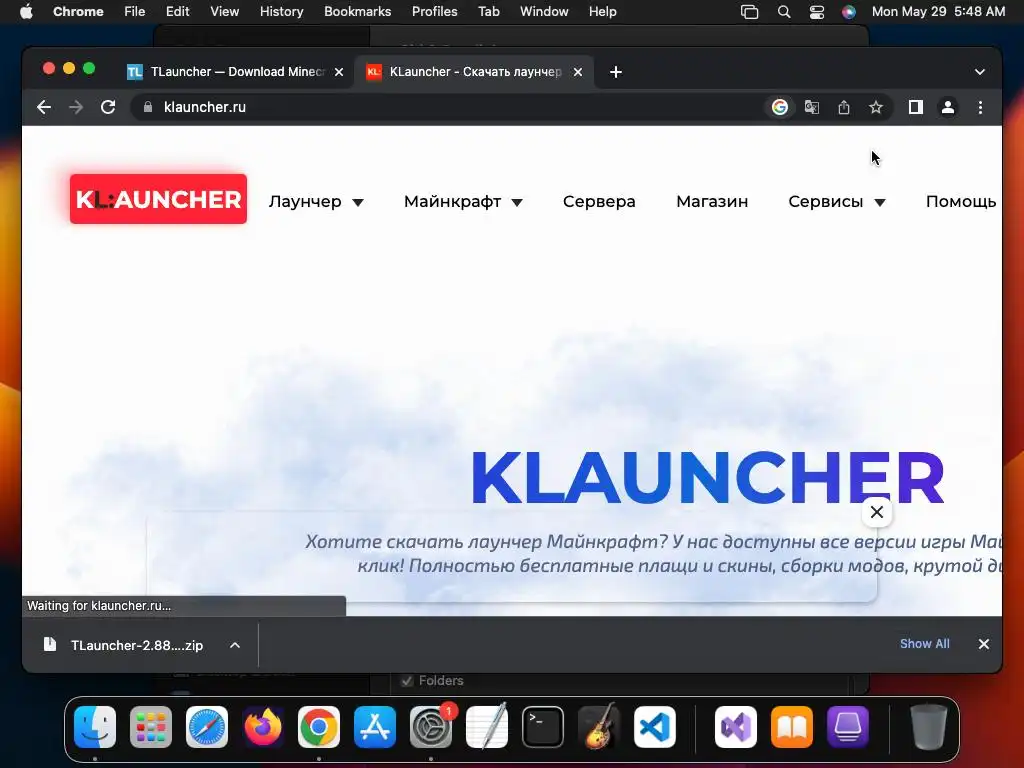Open Visual Studio from the Dock
This screenshot has height=768, width=1024.
coord(736,727)
